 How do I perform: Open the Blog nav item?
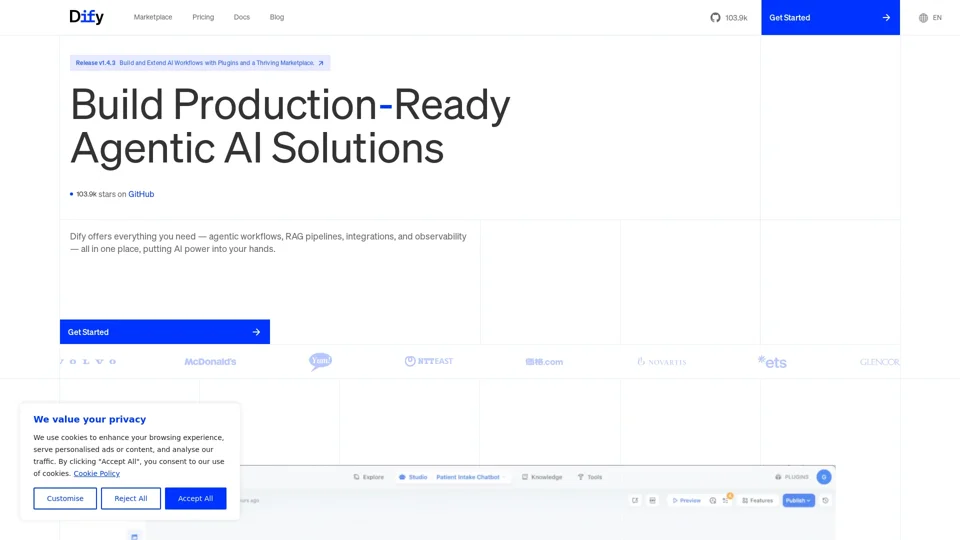tap(277, 17)
